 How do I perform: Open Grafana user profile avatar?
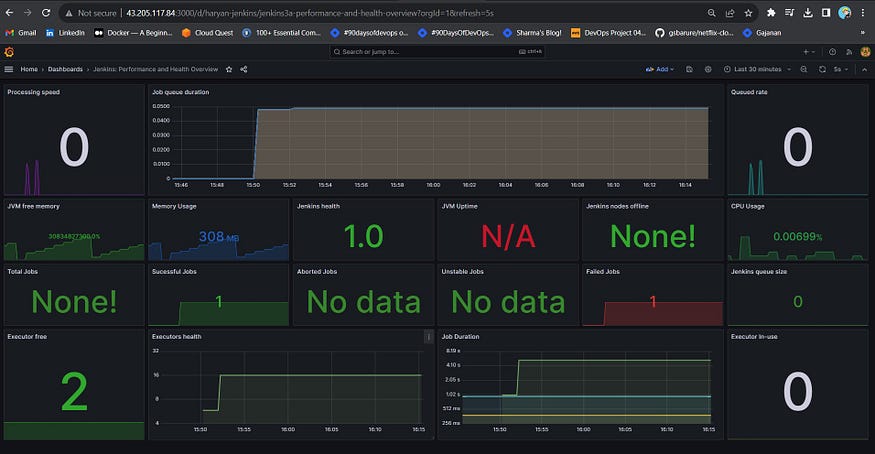[865, 52]
